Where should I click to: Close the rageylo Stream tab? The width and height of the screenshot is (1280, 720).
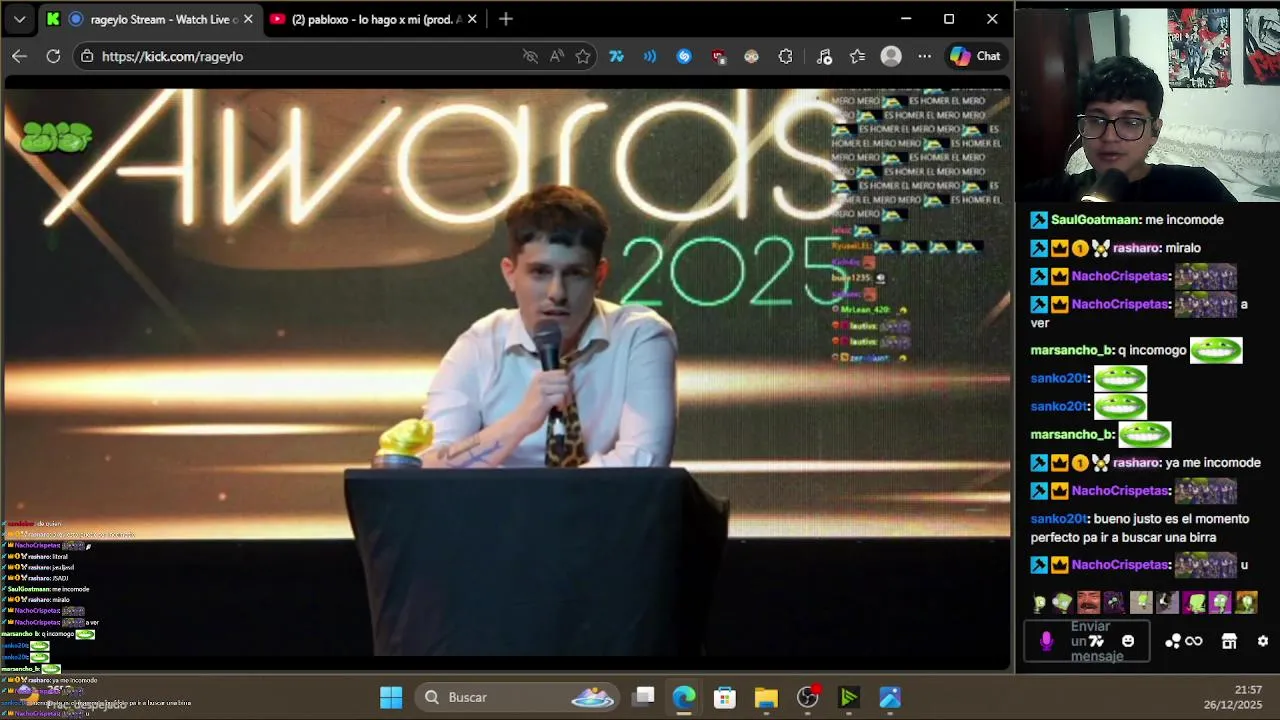tap(248, 19)
